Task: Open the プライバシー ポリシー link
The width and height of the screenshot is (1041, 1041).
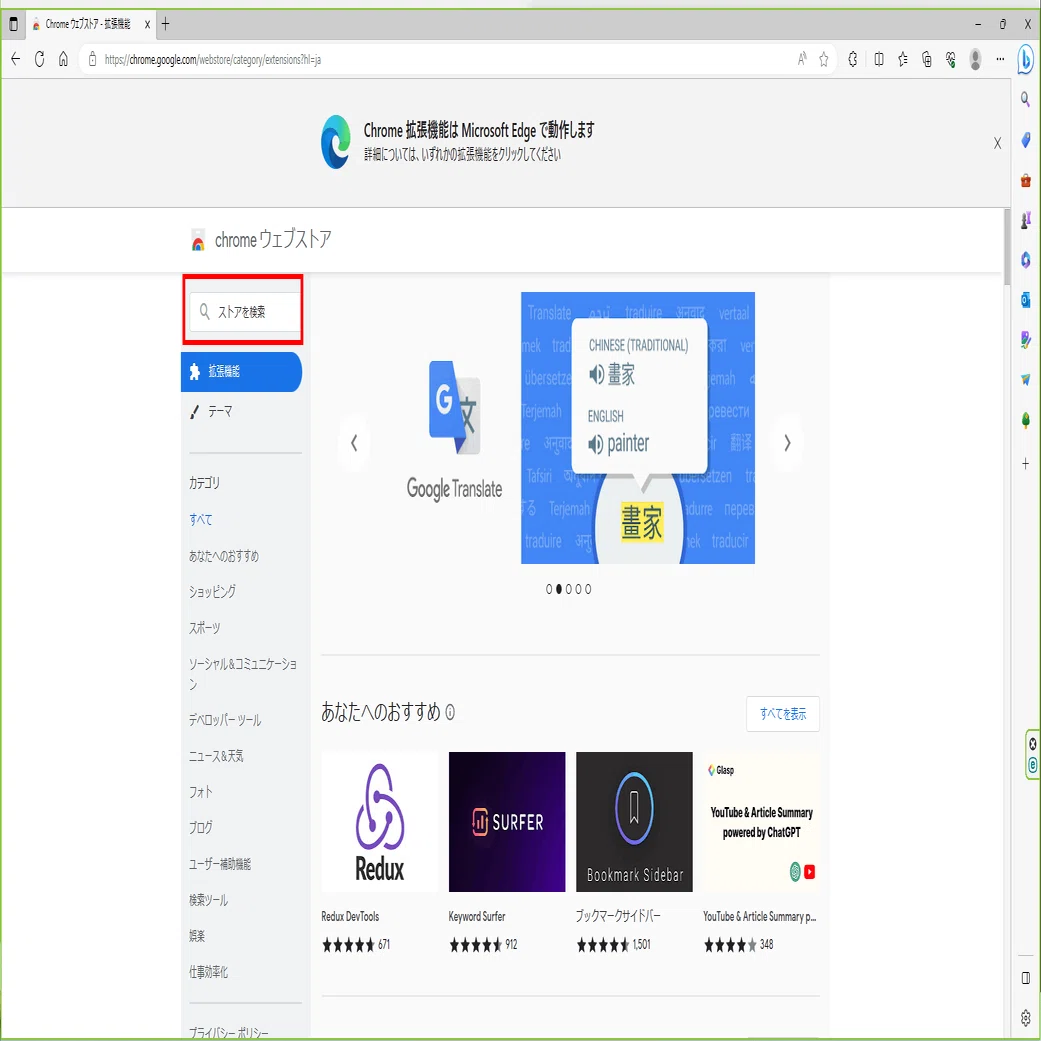Action: point(228,1032)
